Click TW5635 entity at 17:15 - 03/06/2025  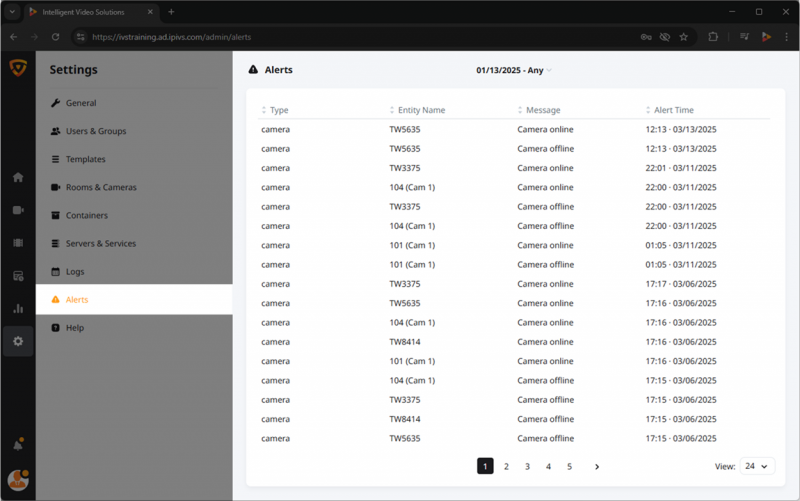405,439
